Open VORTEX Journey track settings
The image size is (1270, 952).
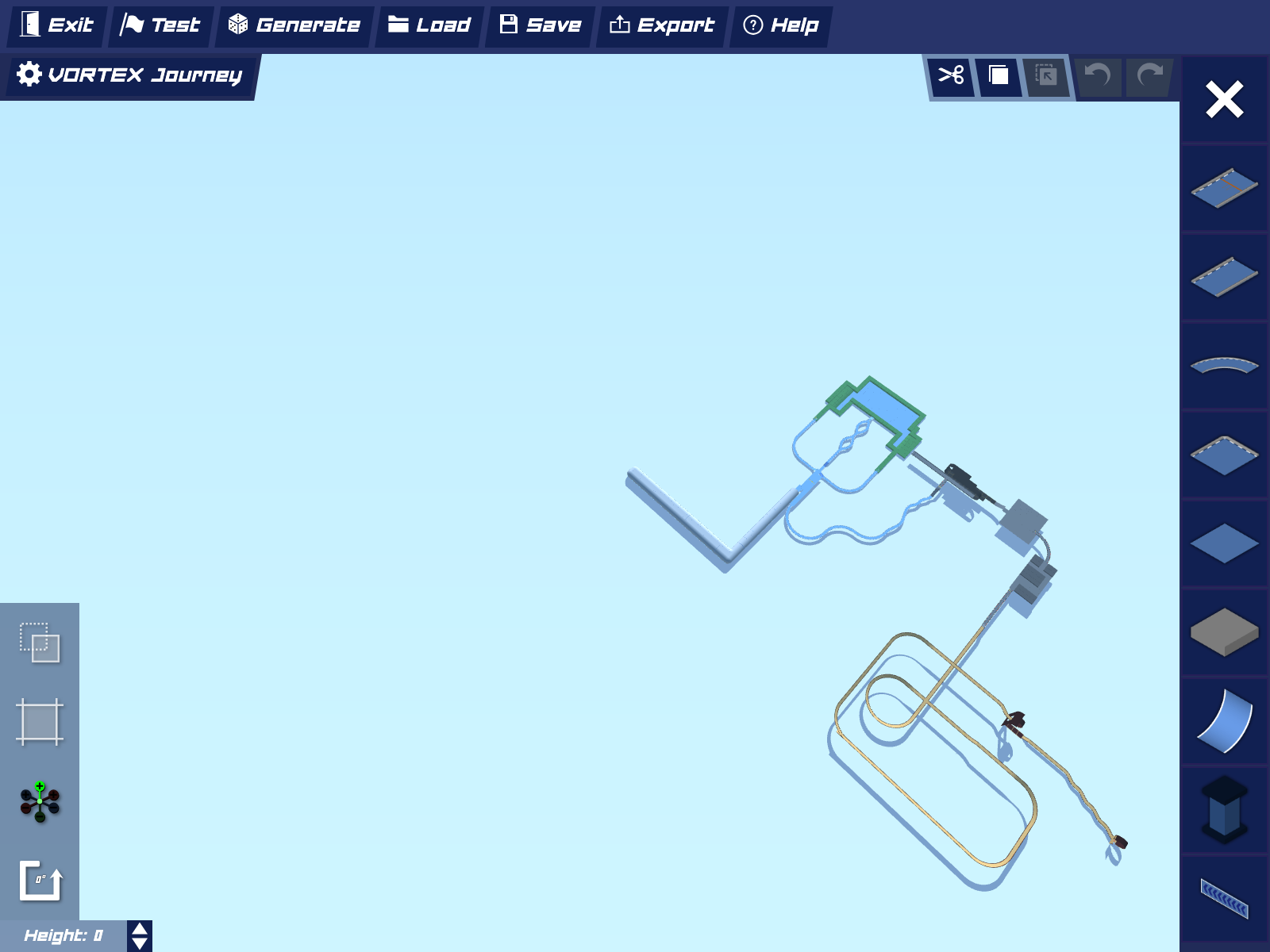click(x=131, y=75)
